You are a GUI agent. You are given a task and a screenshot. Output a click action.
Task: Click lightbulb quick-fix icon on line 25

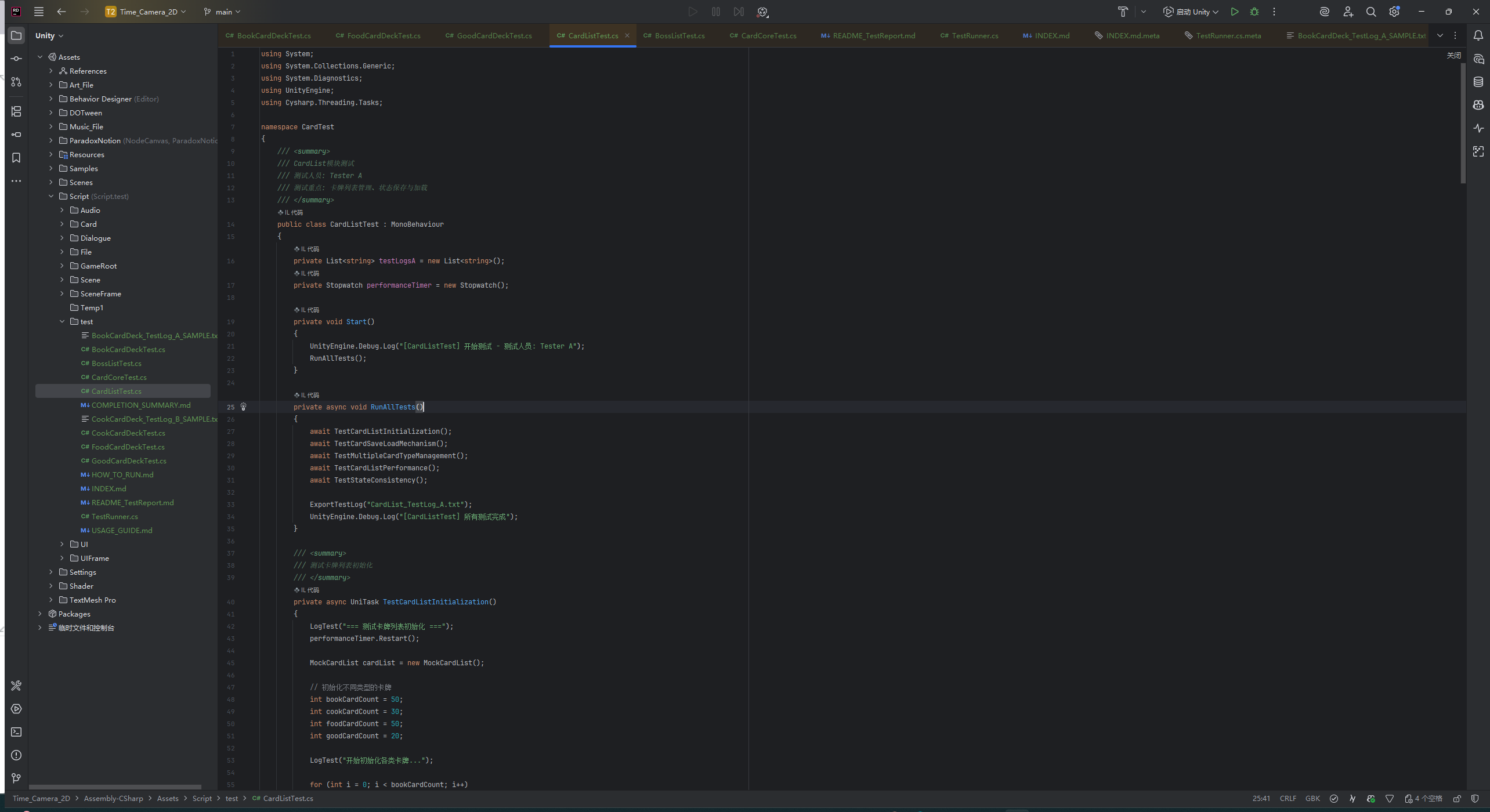[x=244, y=407]
